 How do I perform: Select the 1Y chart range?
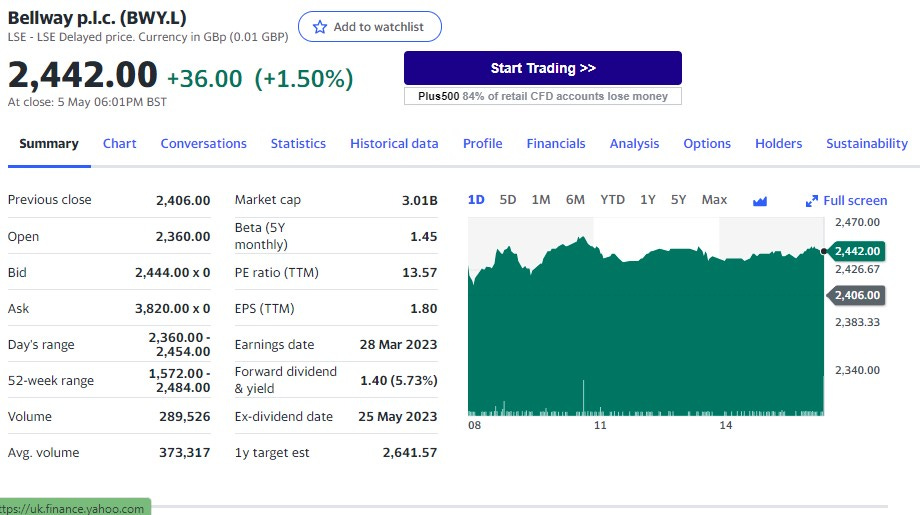648,200
